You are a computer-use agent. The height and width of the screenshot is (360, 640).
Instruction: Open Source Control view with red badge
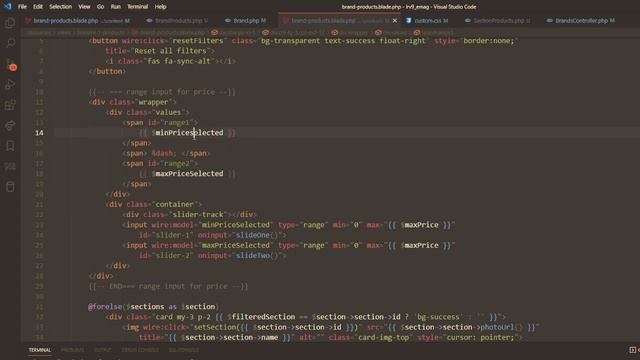(x=11, y=64)
